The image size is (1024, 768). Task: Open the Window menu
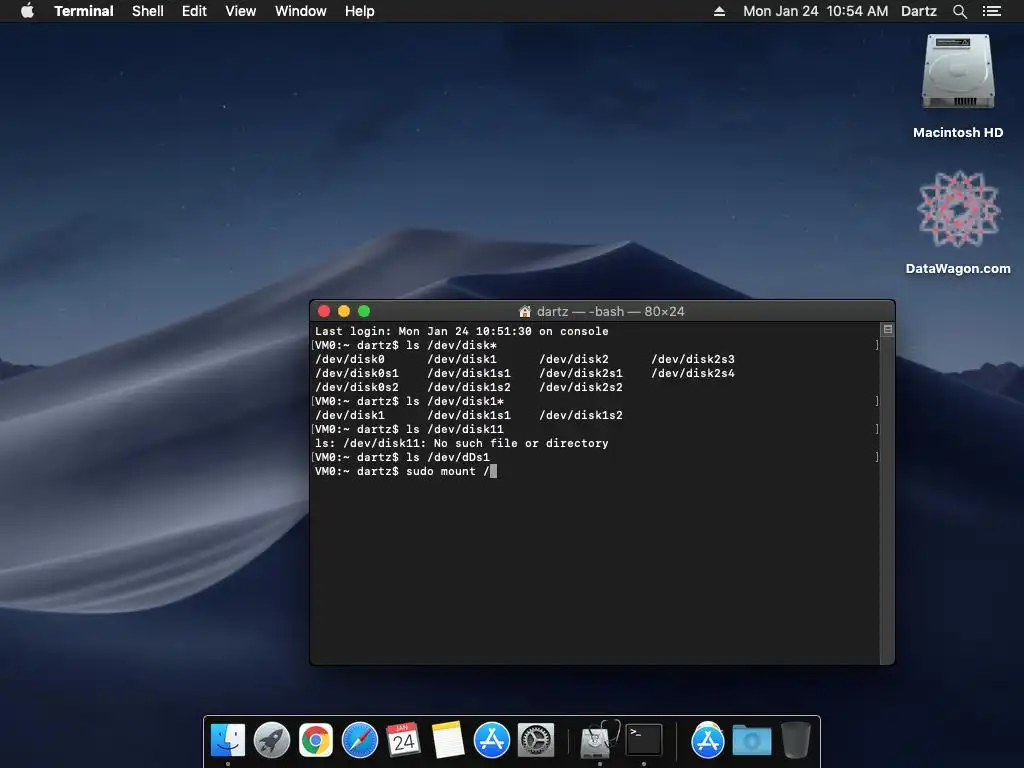pos(300,11)
